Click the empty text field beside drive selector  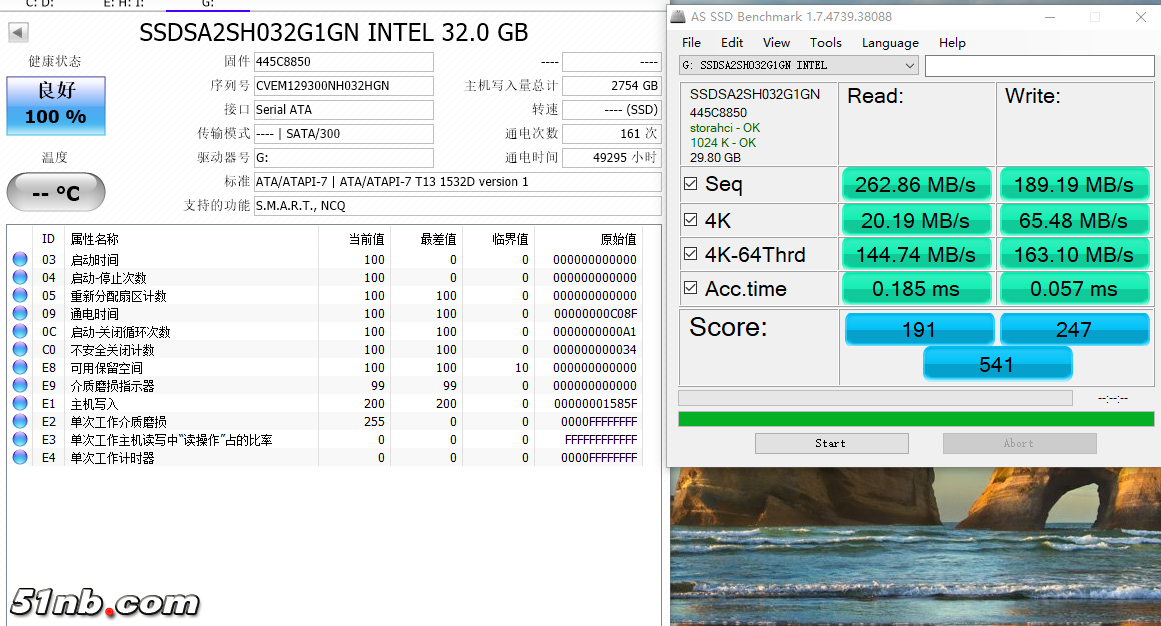1037,66
